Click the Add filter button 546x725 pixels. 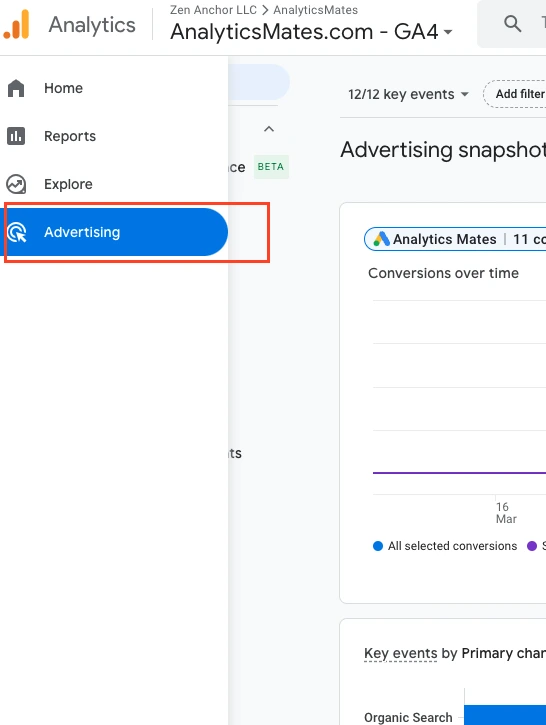coord(515,94)
